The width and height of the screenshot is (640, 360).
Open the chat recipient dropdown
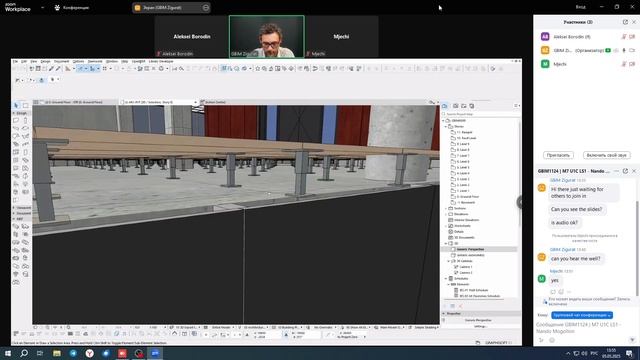click(582, 315)
